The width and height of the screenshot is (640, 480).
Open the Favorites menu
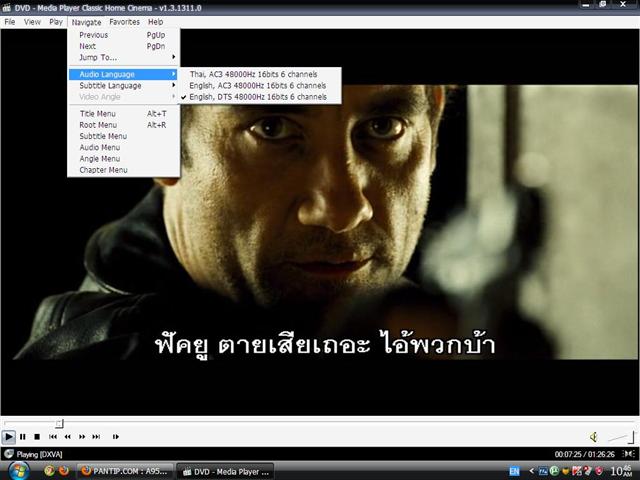124,22
